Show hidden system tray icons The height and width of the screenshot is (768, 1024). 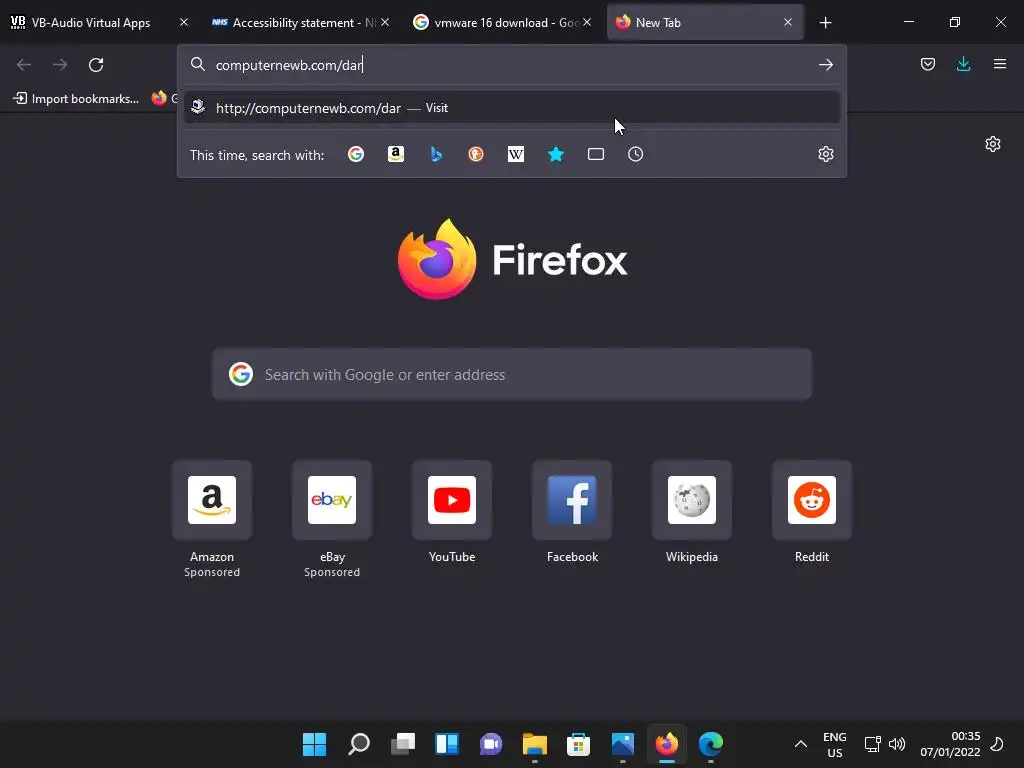(x=801, y=744)
